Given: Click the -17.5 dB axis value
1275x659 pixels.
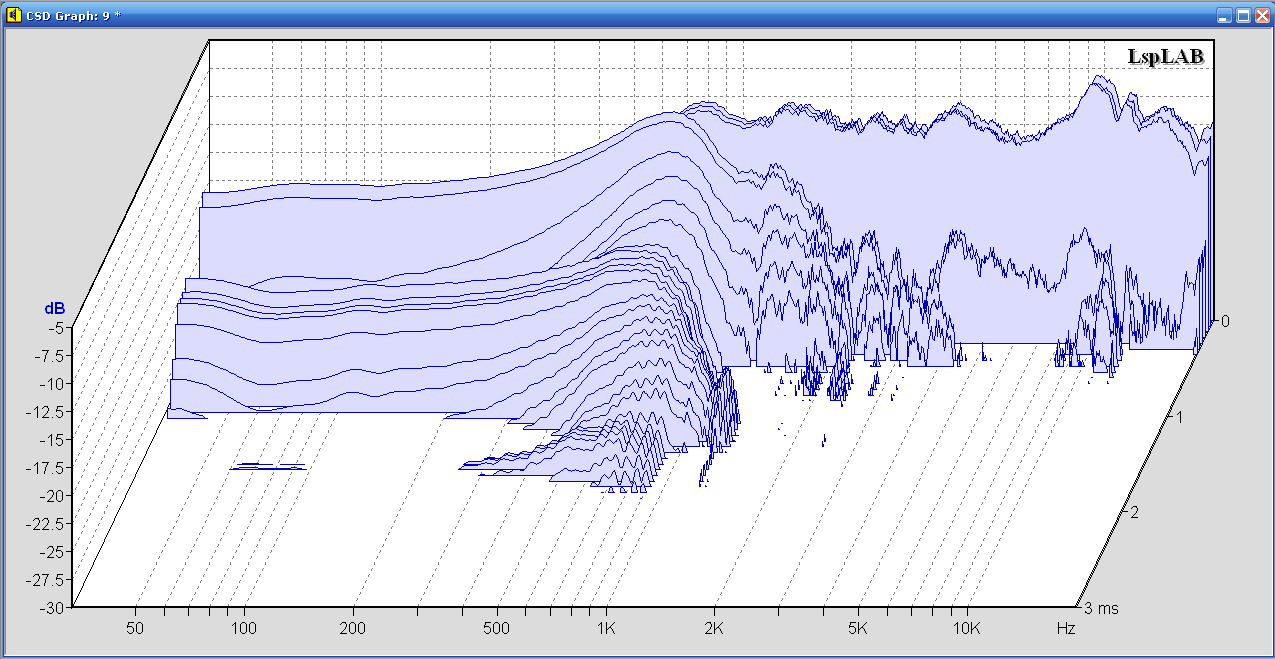Looking at the screenshot, I should click(x=47, y=467).
